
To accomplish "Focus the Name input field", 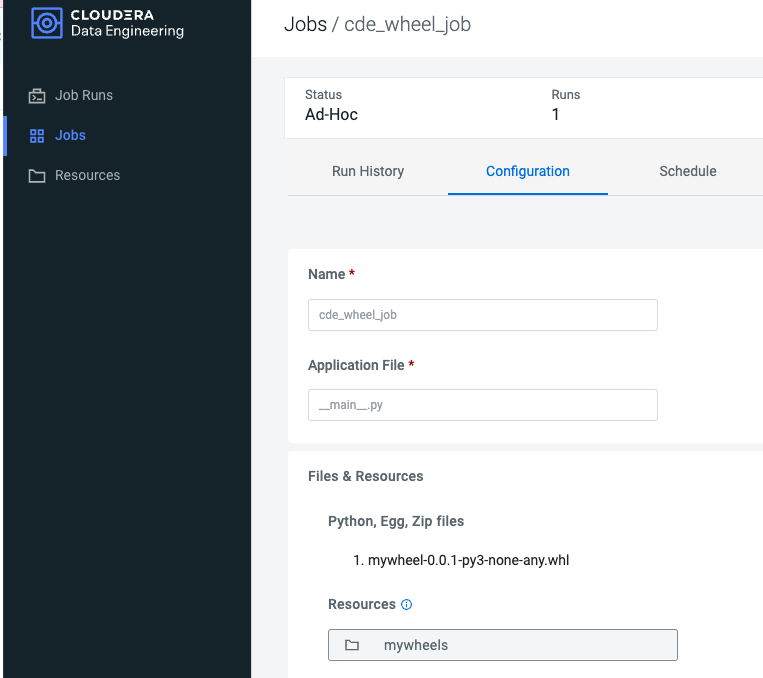I will (x=482, y=315).
